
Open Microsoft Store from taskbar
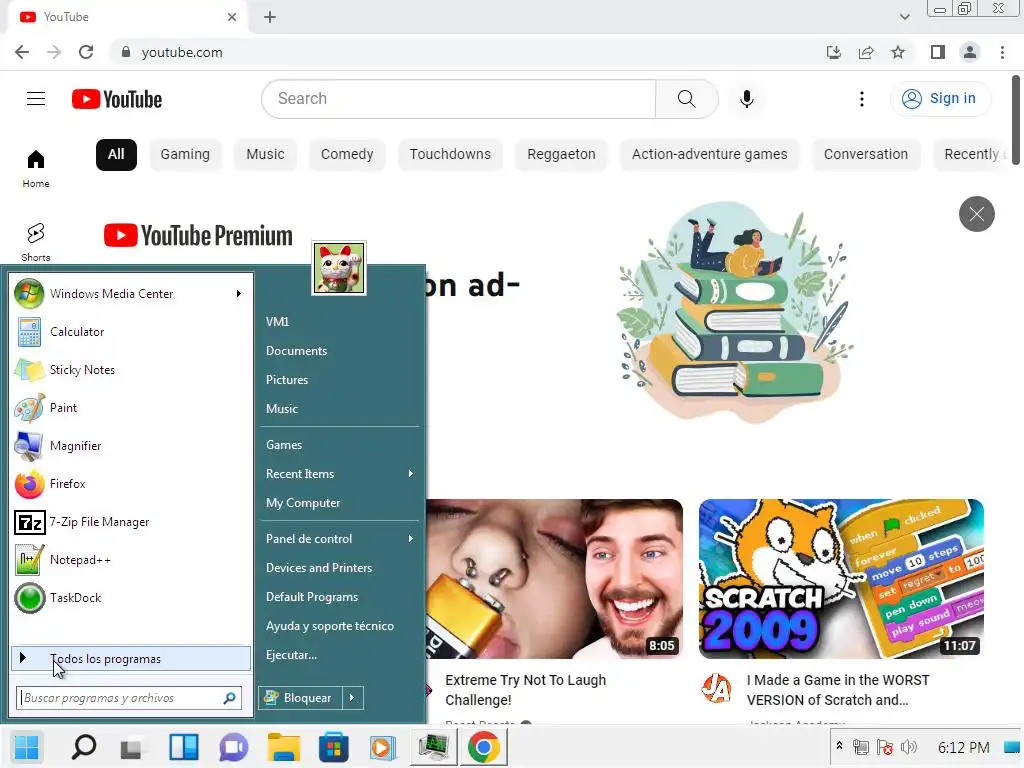pyautogui.click(x=333, y=747)
